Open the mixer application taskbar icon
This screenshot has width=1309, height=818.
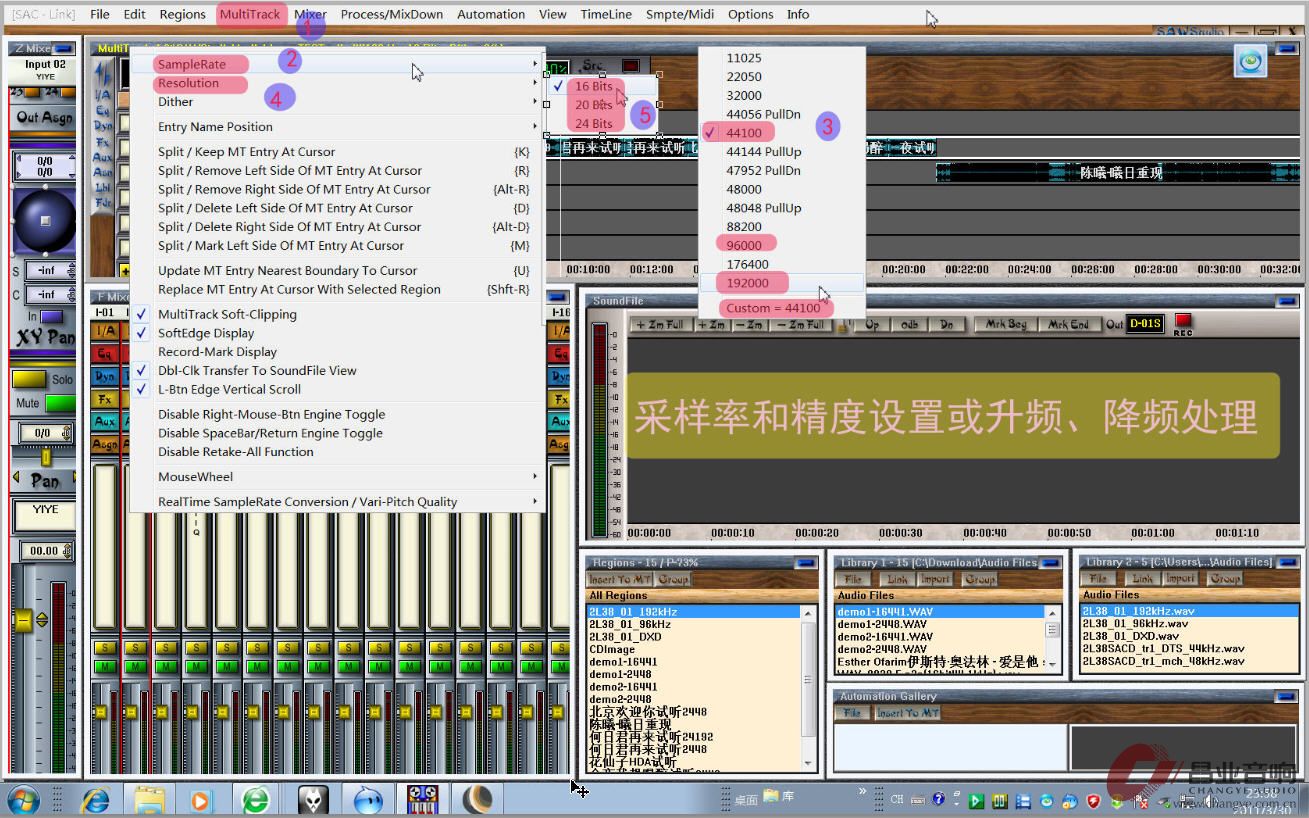click(423, 800)
